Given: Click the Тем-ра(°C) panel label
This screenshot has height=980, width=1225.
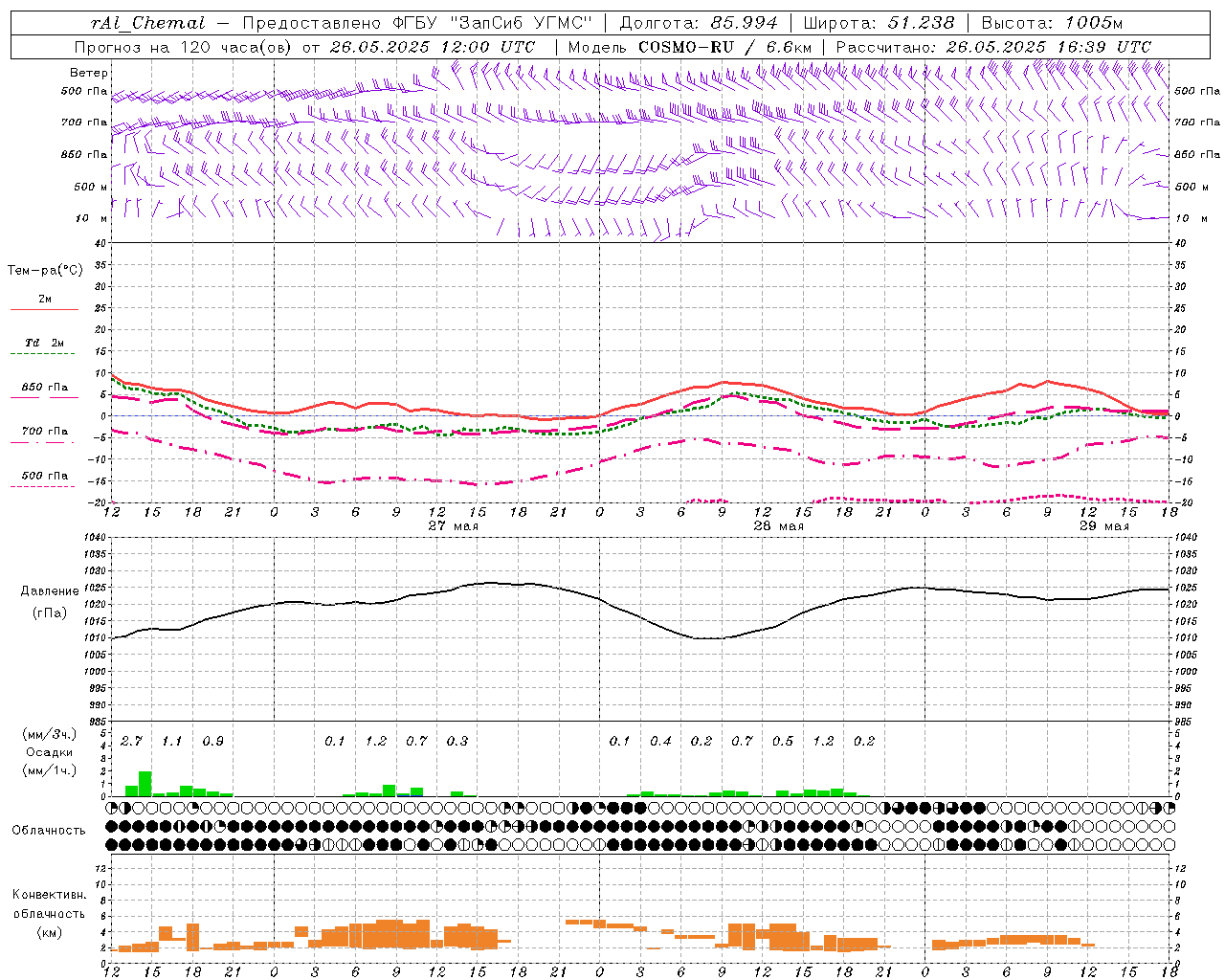Looking at the screenshot, I should 45,271.
